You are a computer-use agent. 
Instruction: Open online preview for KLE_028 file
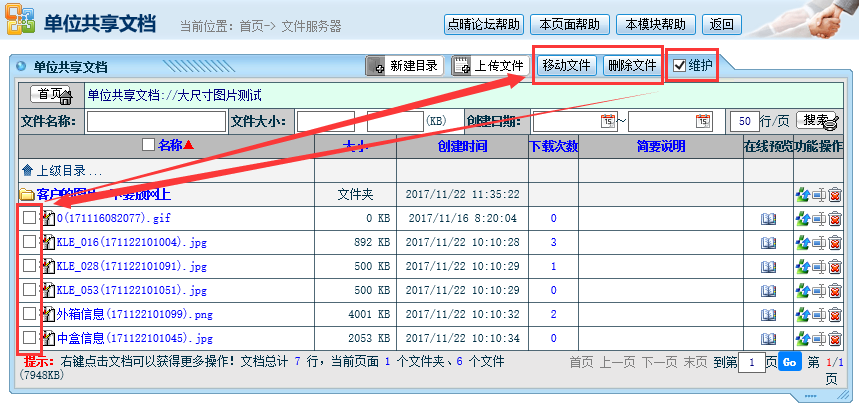(x=768, y=266)
